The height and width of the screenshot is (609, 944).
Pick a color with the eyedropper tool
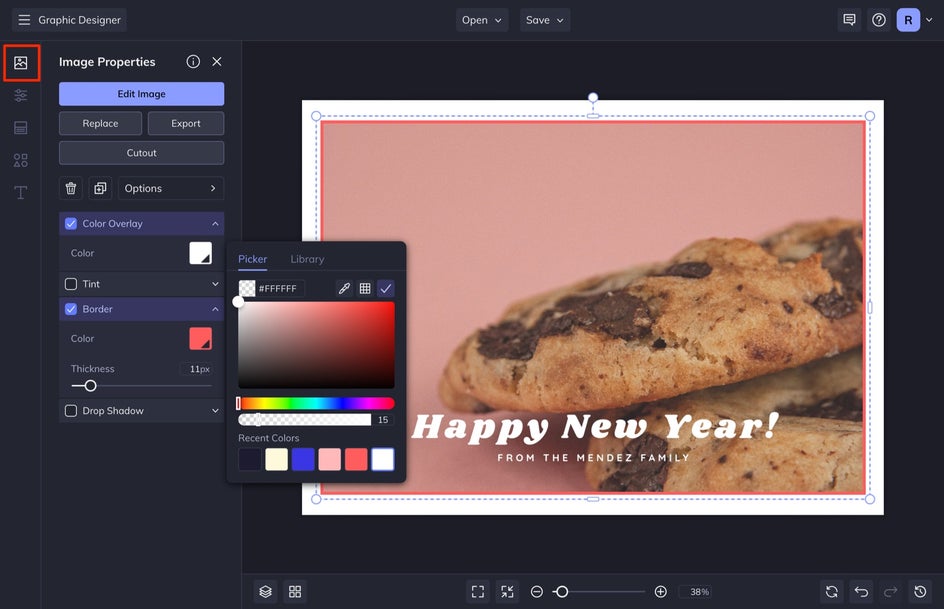click(x=344, y=288)
